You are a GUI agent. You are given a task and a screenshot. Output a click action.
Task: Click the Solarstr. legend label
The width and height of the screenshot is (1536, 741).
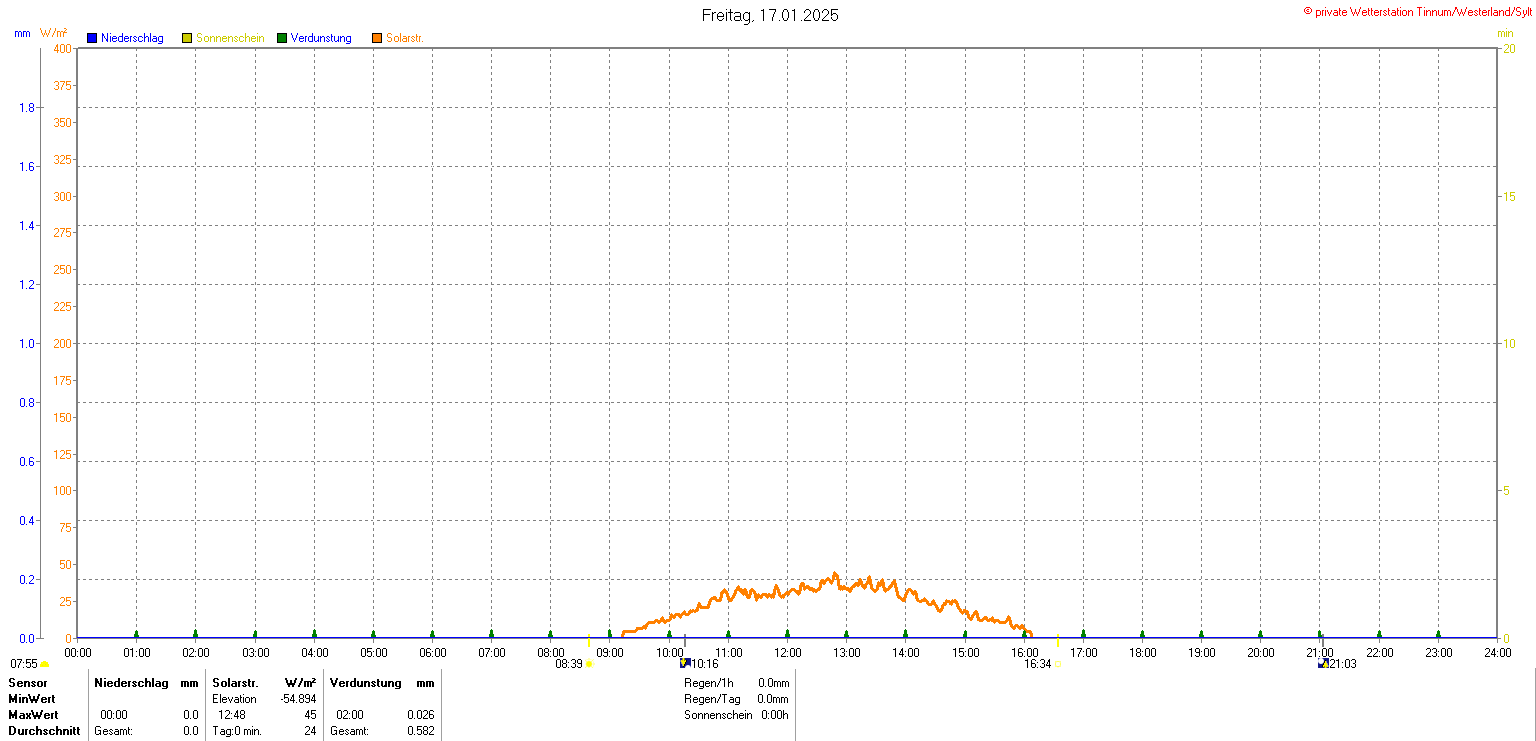[x=405, y=38]
